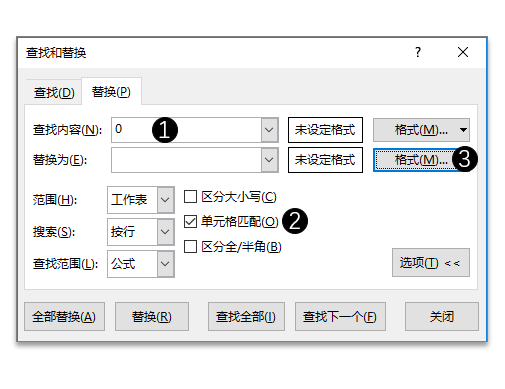Enable the 区分大小写(C) checkbox
The height and width of the screenshot is (389, 505).
tap(190, 197)
